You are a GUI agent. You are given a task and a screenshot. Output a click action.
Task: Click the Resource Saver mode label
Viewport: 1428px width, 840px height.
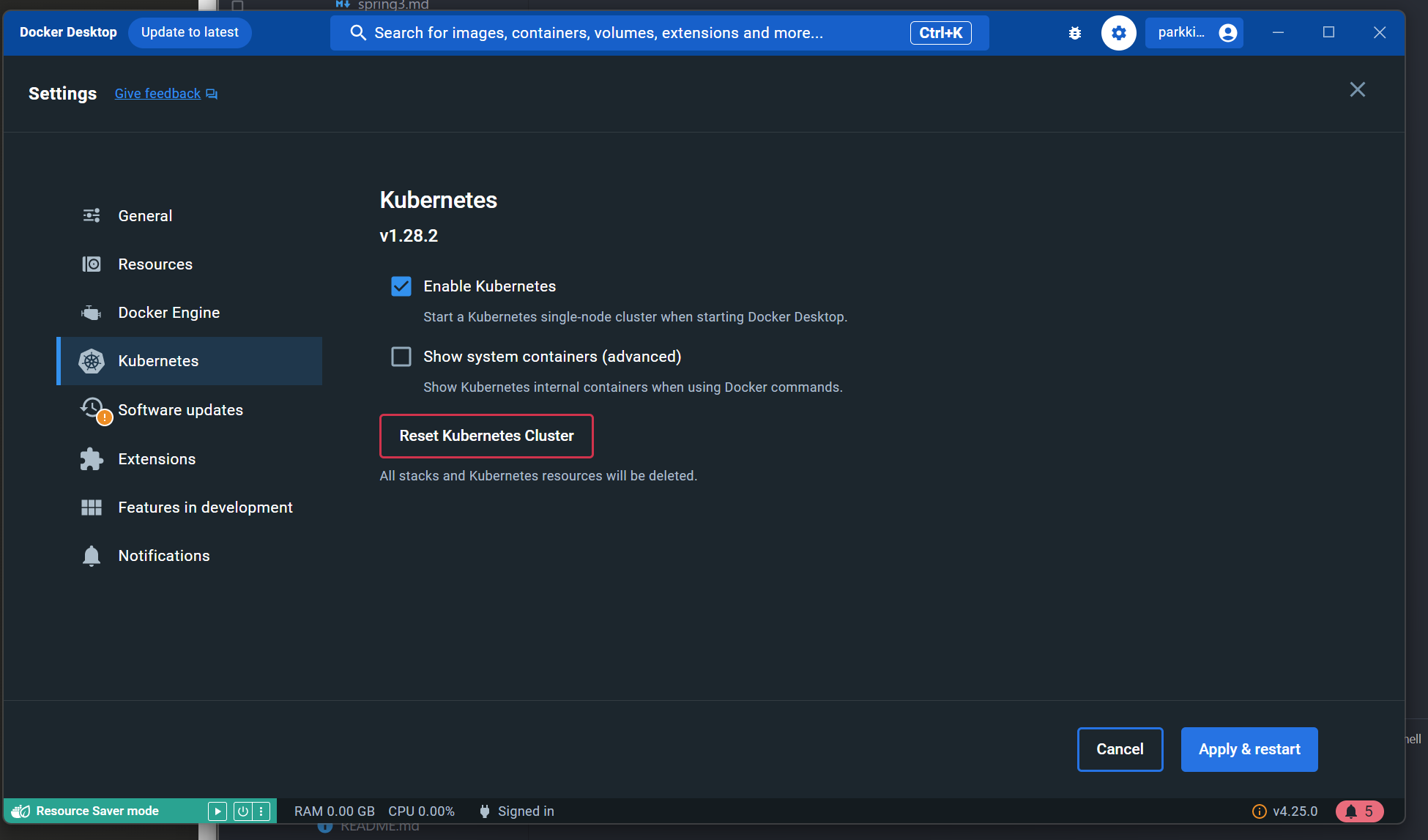coord(97,811)
